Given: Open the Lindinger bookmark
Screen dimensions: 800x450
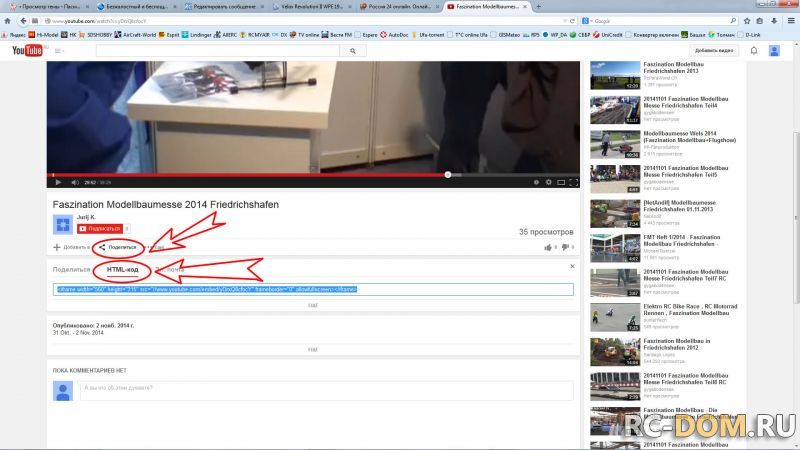Looking at the screenshot, I should coord(196,35).
